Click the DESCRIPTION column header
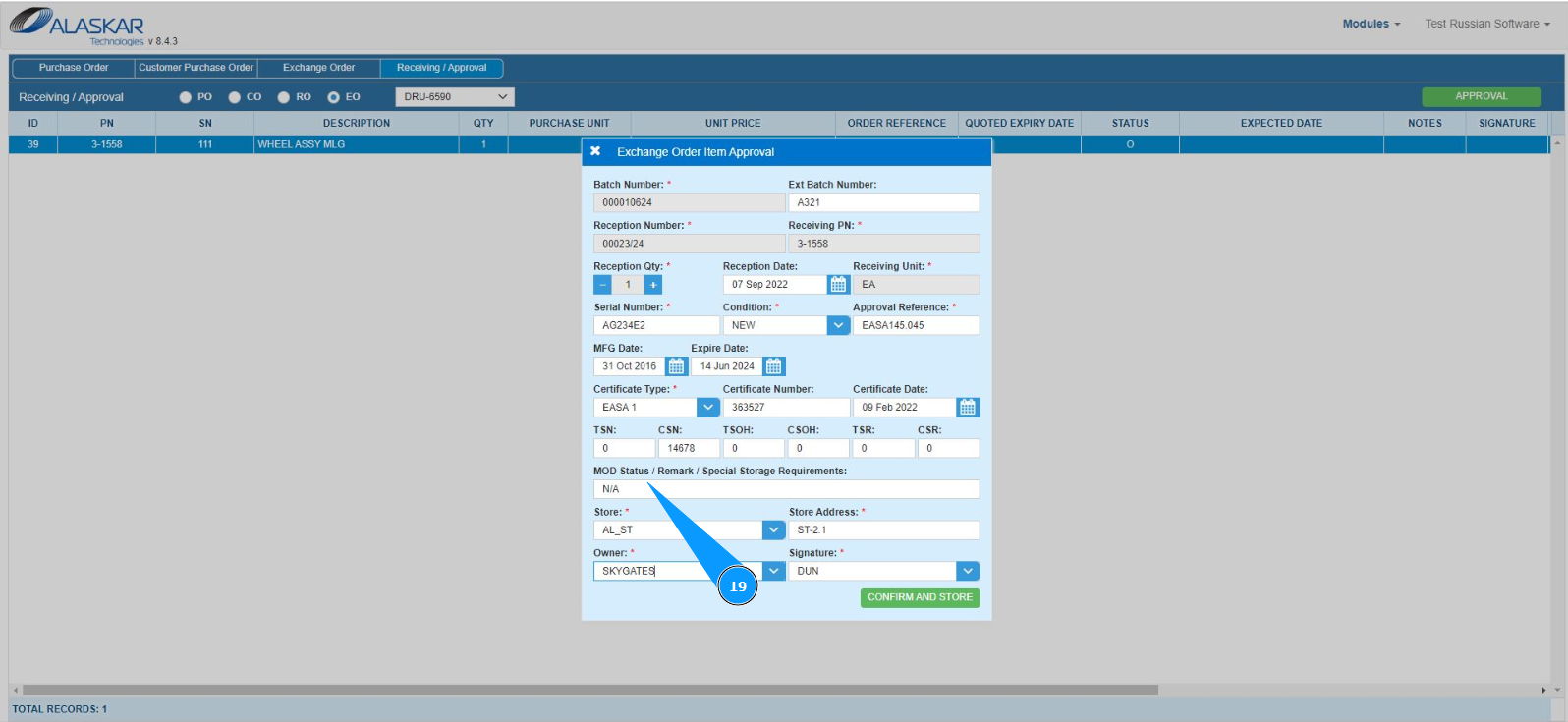Screen dimensions: 1568x722 click(357, 124)
